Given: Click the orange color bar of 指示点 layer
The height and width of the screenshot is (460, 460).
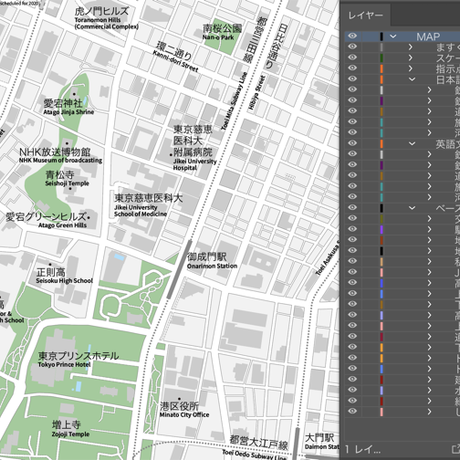Looking at the screenshot, I should point(381,68).
